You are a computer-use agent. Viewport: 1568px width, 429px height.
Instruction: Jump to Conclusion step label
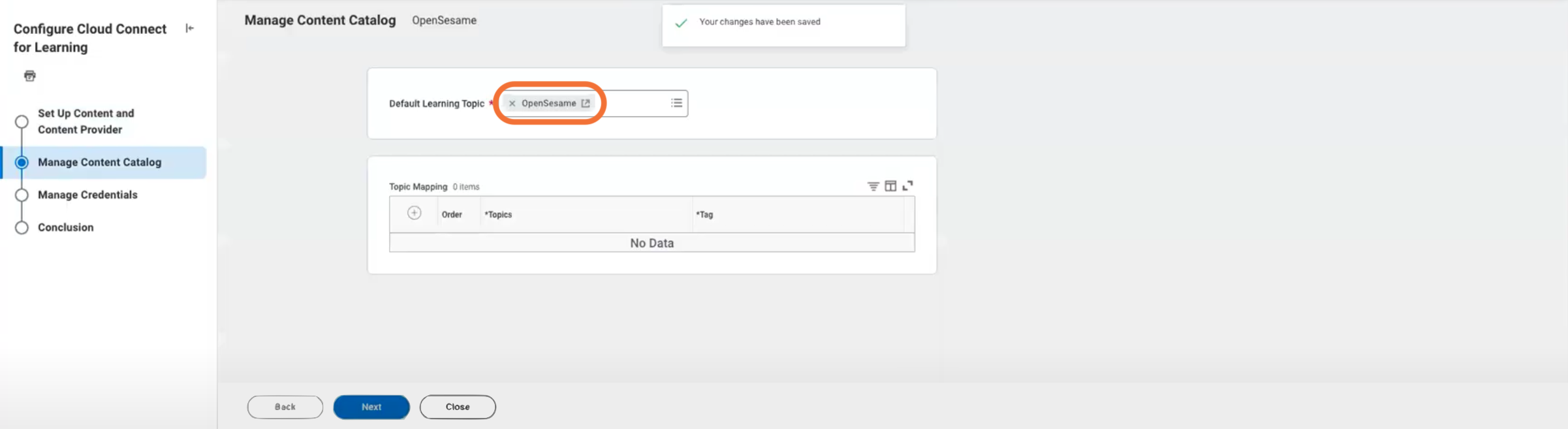click(65, 227)
